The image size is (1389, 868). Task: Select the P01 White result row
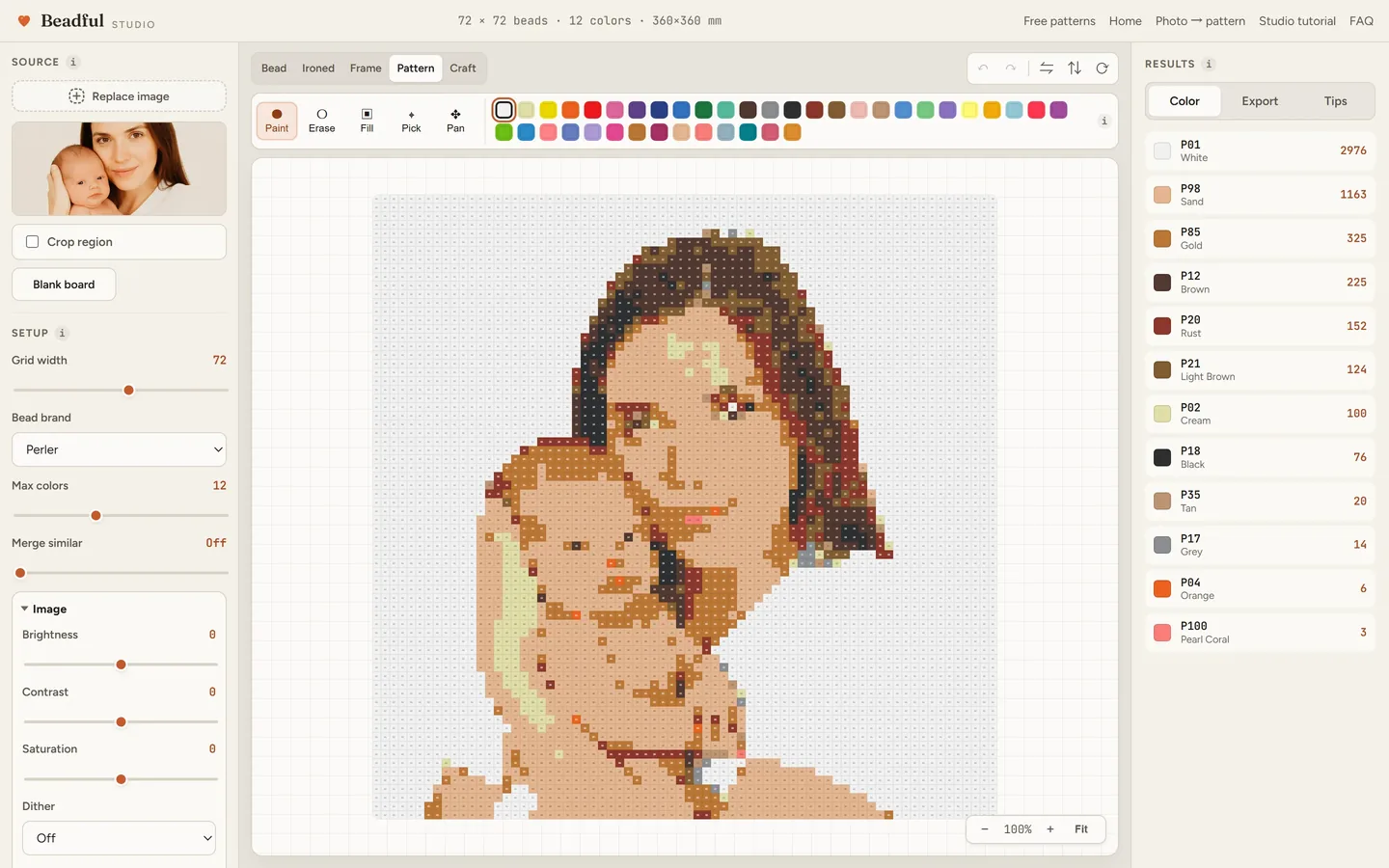pos(1260,150)
